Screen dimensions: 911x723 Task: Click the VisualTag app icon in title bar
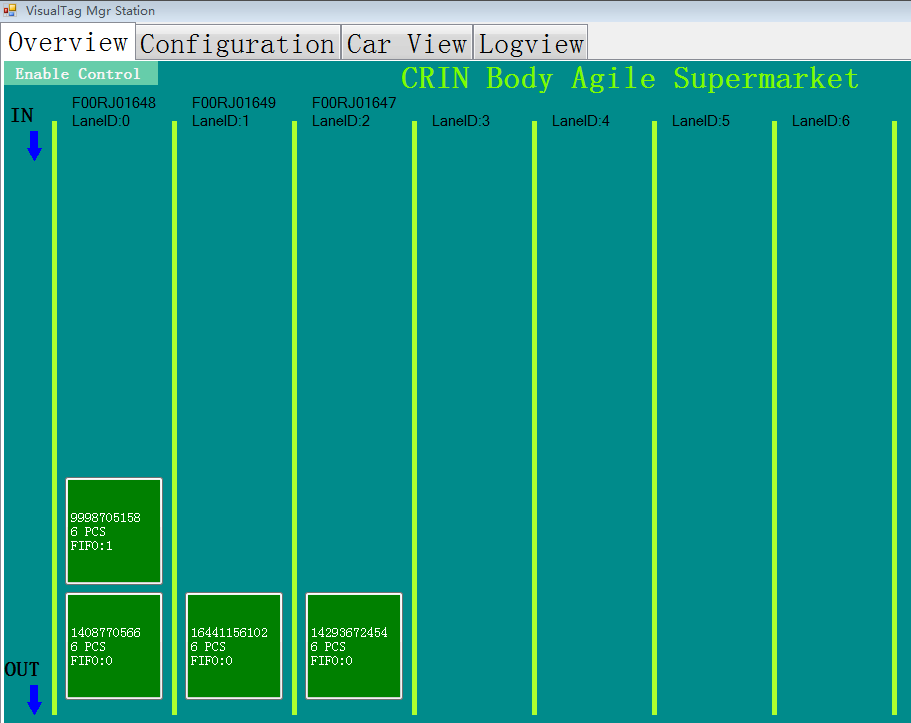click(x=11, y=11)
